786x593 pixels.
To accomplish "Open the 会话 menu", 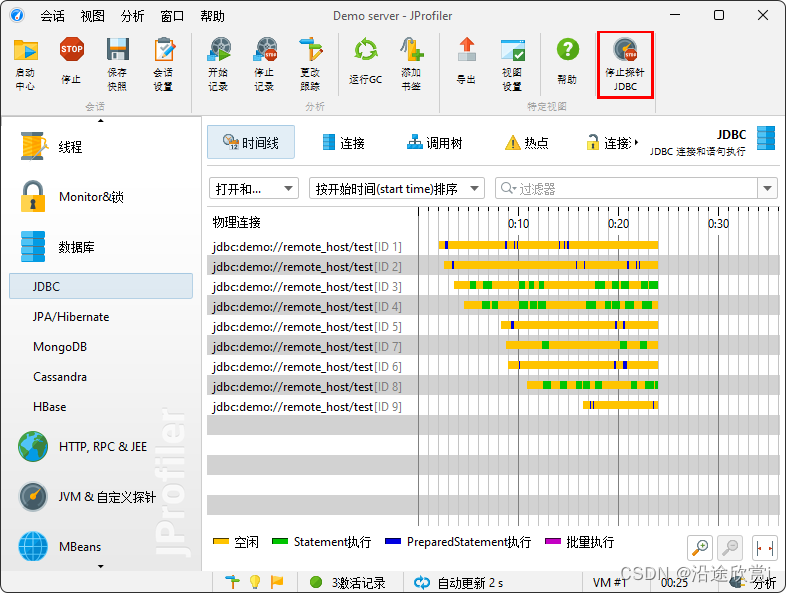I will (52, 16).
